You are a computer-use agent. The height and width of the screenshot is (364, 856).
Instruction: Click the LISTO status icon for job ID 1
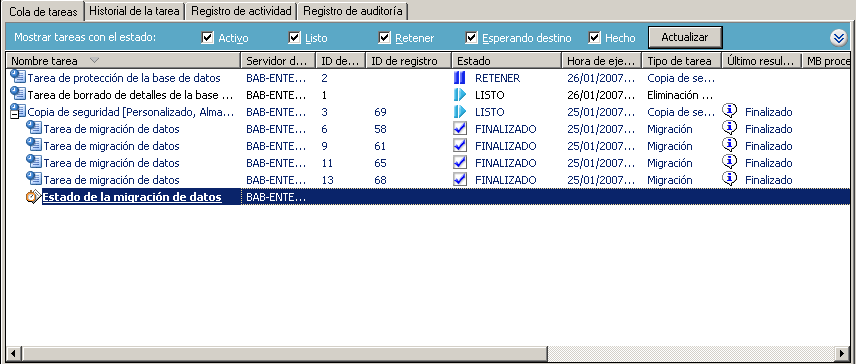(x=460, y=94)
